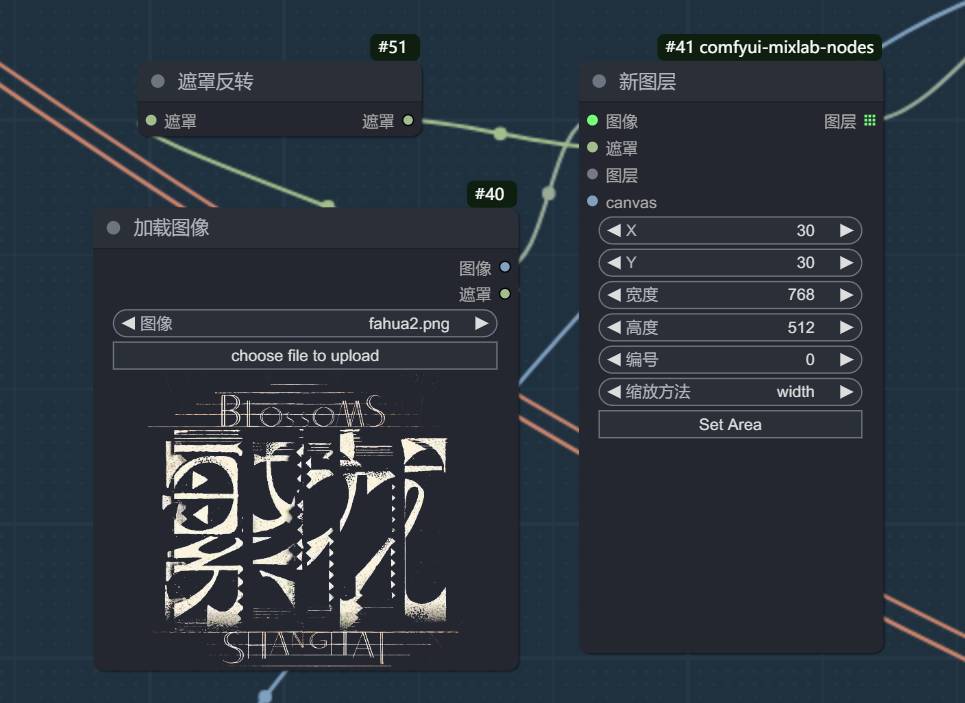Click the 遮罩 output port on 加载图像

pyautogui.click(x=505, y=294)
